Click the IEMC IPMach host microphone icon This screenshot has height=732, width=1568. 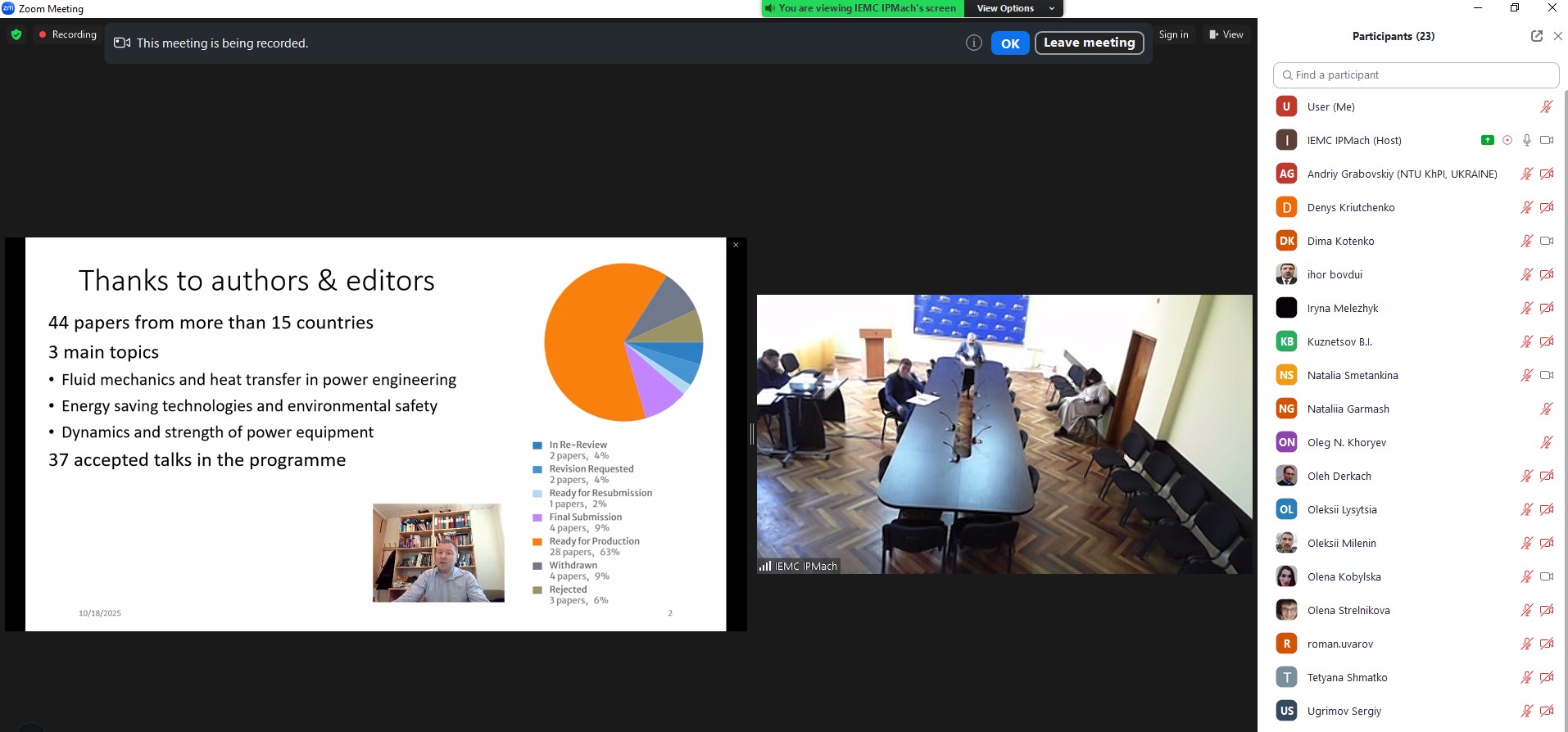point(1527,140)
